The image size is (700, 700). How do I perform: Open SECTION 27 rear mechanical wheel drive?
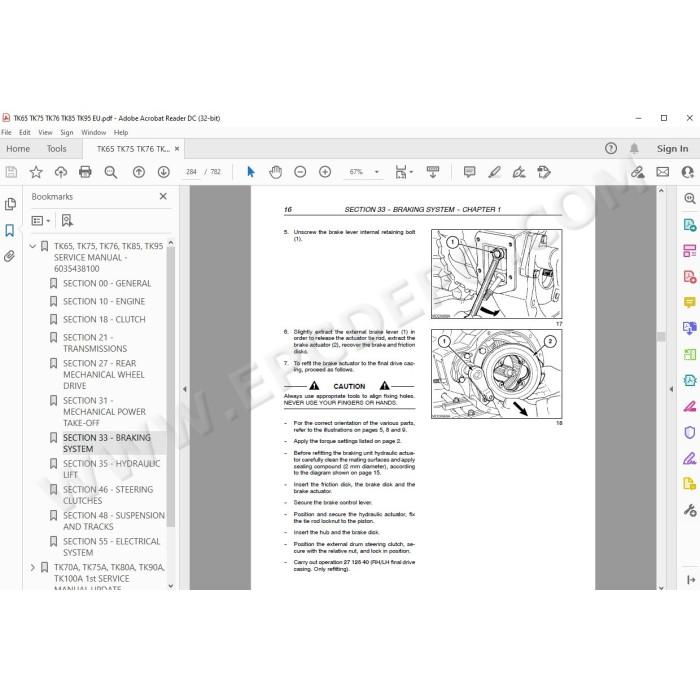(104, 375)
